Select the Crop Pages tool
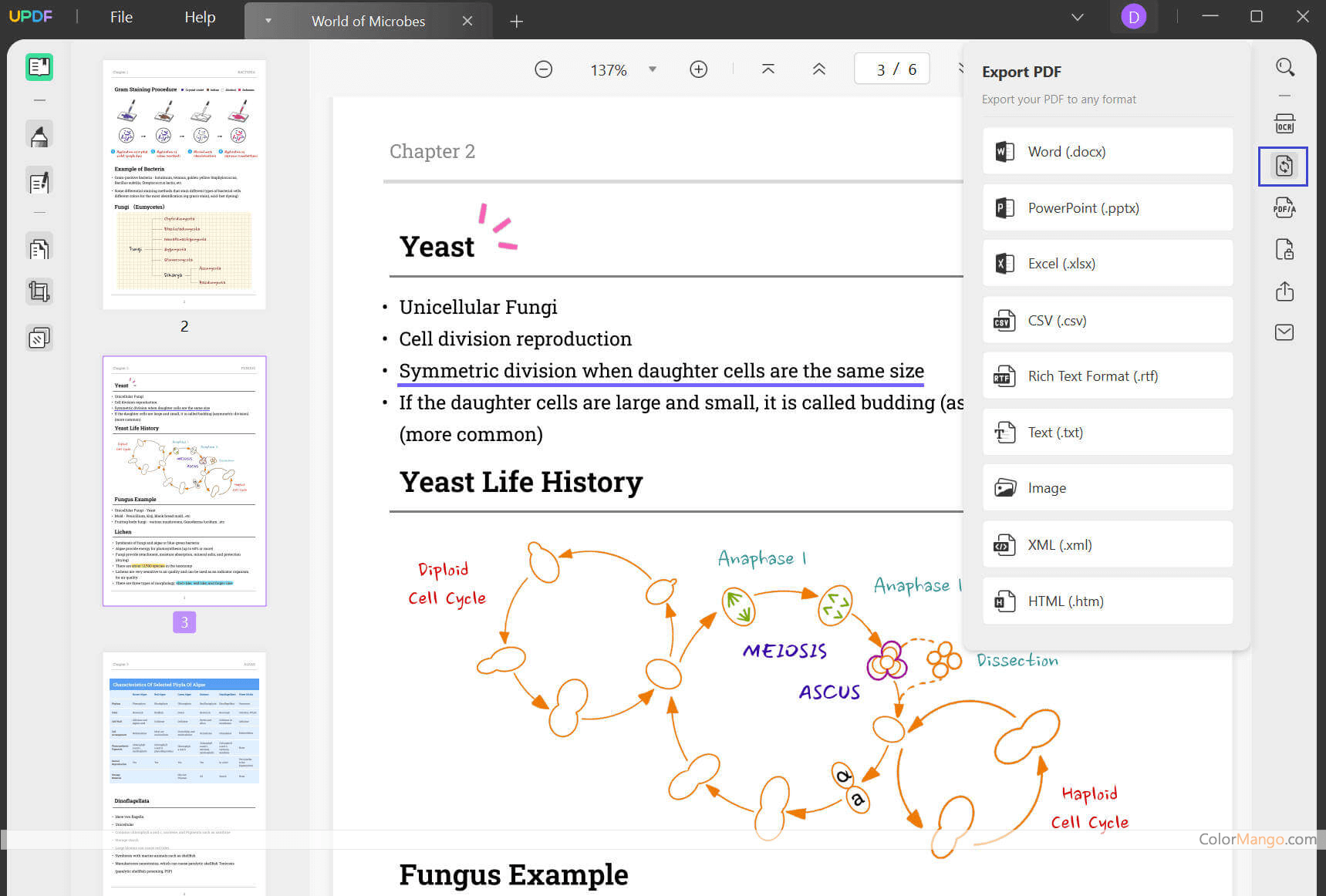The image size is (1326, 896). pos(39,291)
